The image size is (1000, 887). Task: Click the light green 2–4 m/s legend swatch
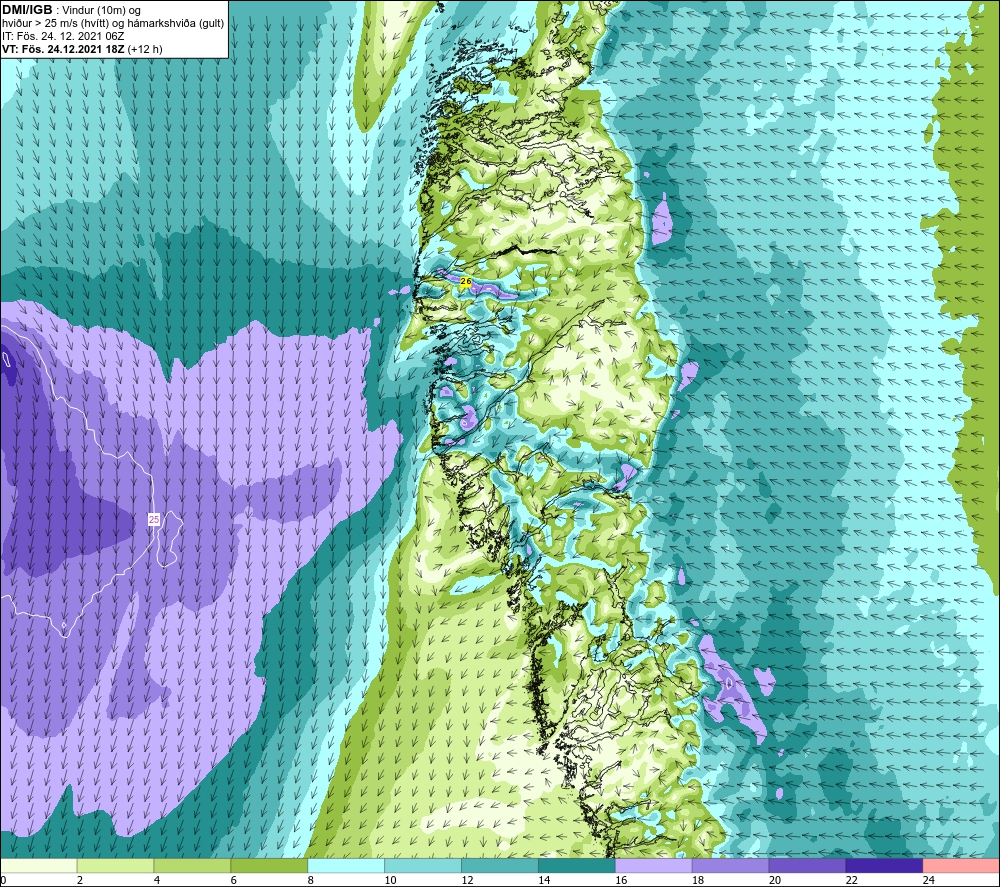[115, 865]
